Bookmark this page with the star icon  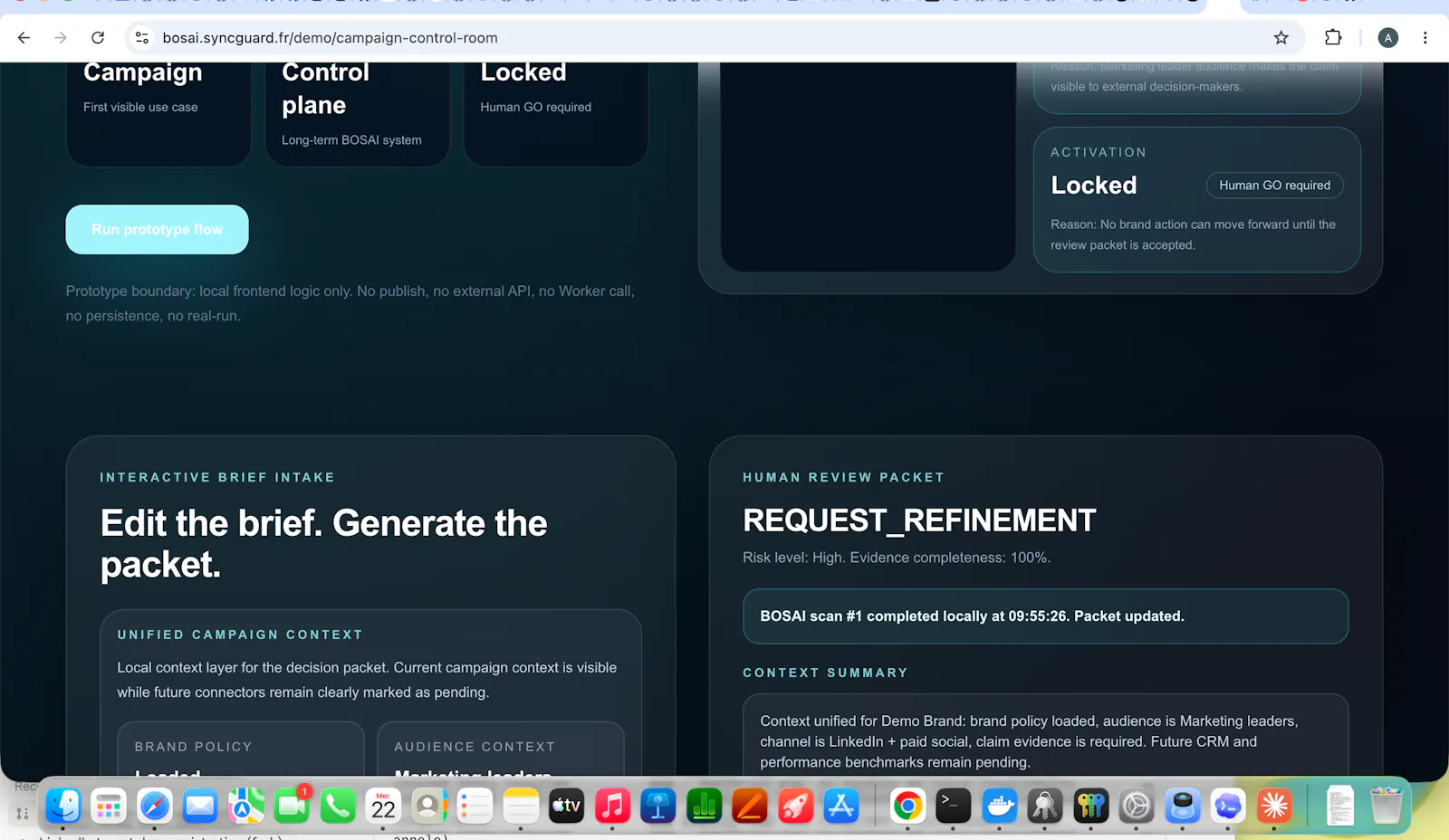click(x=1281, y=38)
